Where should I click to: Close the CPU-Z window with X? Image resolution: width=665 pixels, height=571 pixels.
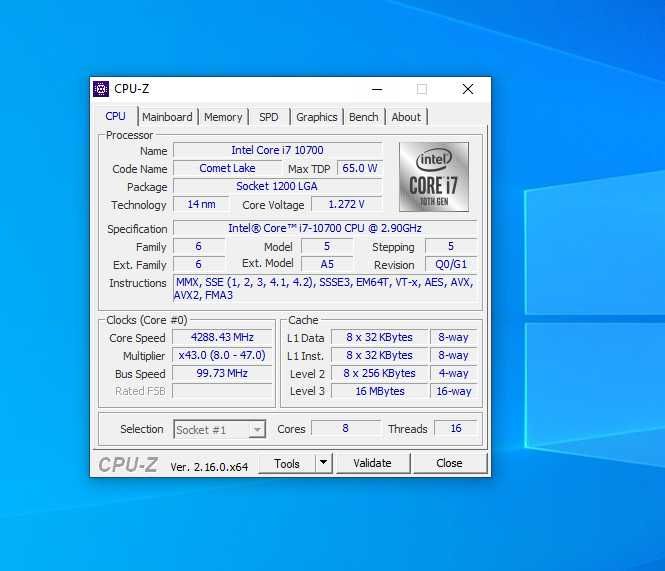tap(468, 89)
